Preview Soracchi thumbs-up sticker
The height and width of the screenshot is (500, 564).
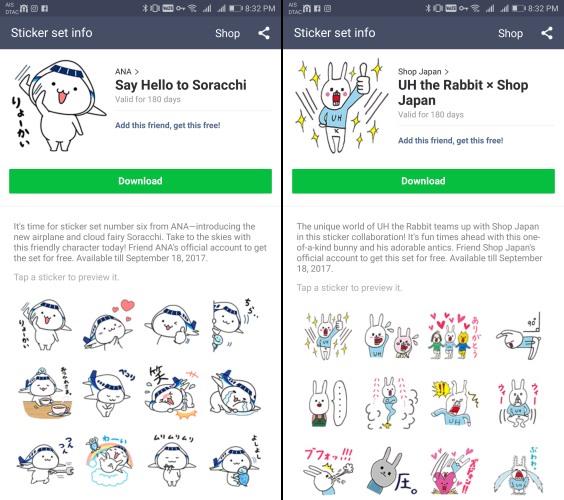click(171, 324)
